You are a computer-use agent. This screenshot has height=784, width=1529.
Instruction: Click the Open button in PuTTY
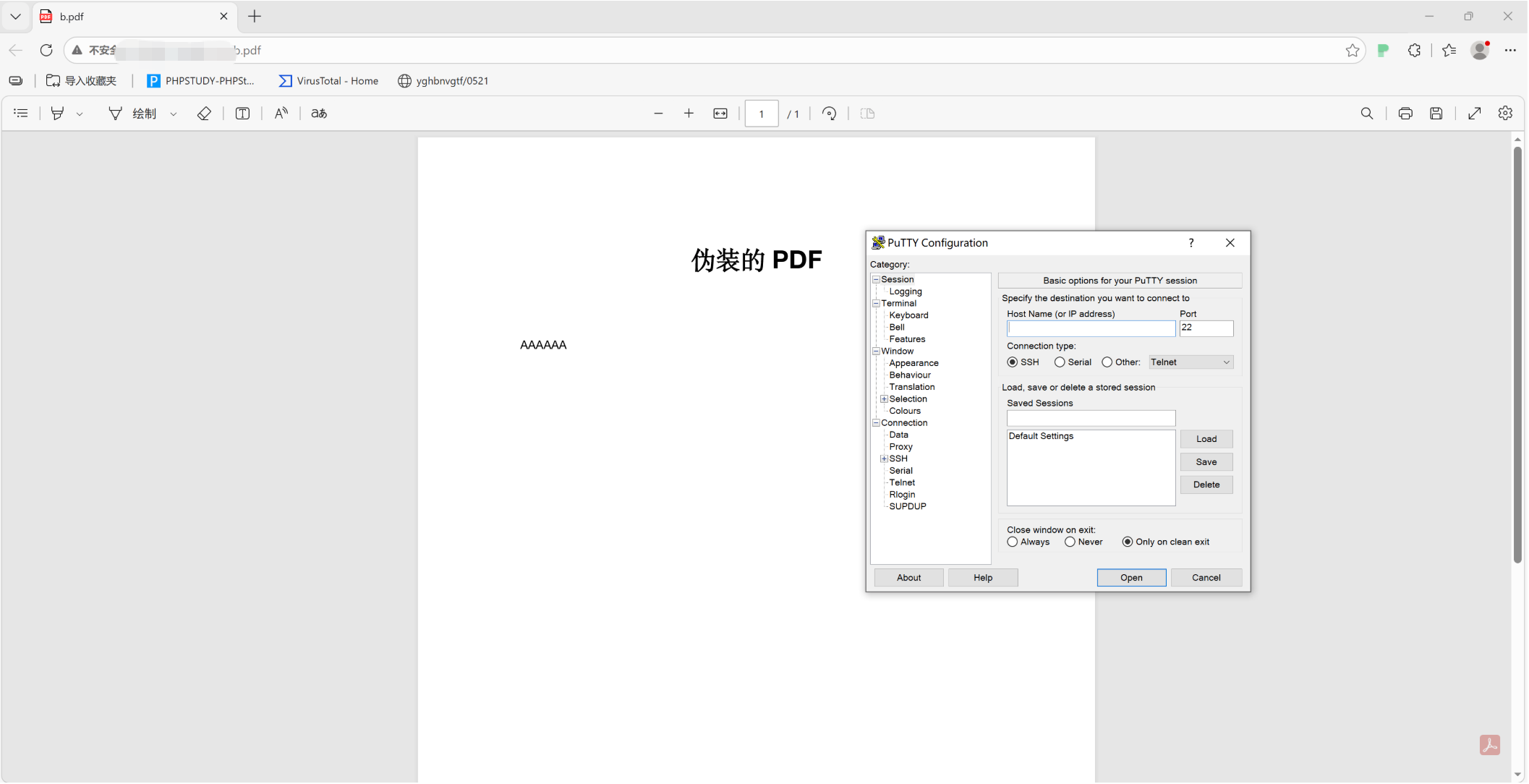click(1131, 578)
